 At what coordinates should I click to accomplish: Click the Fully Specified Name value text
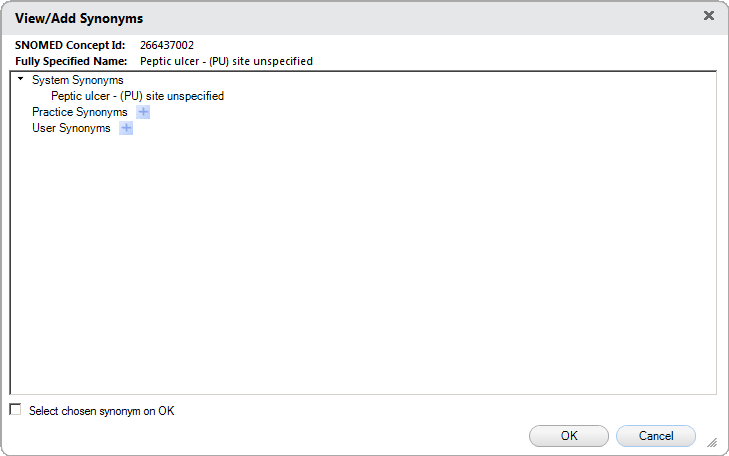coord(226,61)
